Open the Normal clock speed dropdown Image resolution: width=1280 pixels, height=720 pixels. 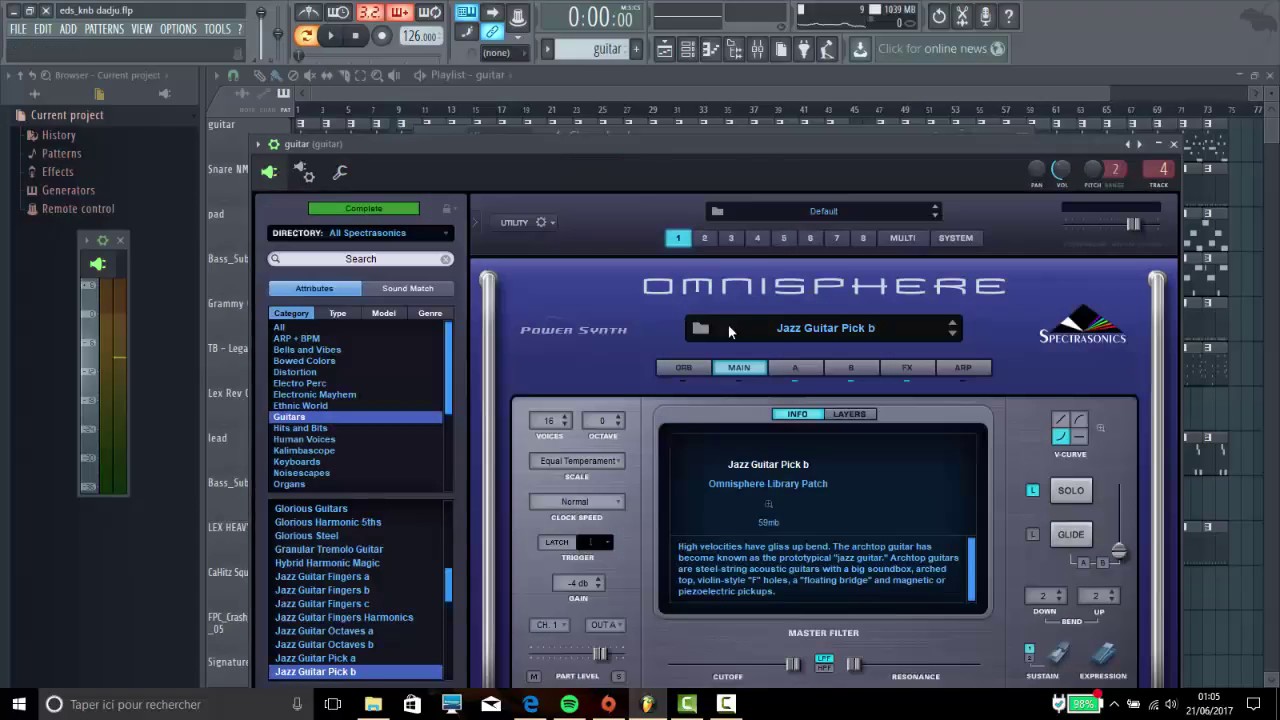(x=577, y=502)
